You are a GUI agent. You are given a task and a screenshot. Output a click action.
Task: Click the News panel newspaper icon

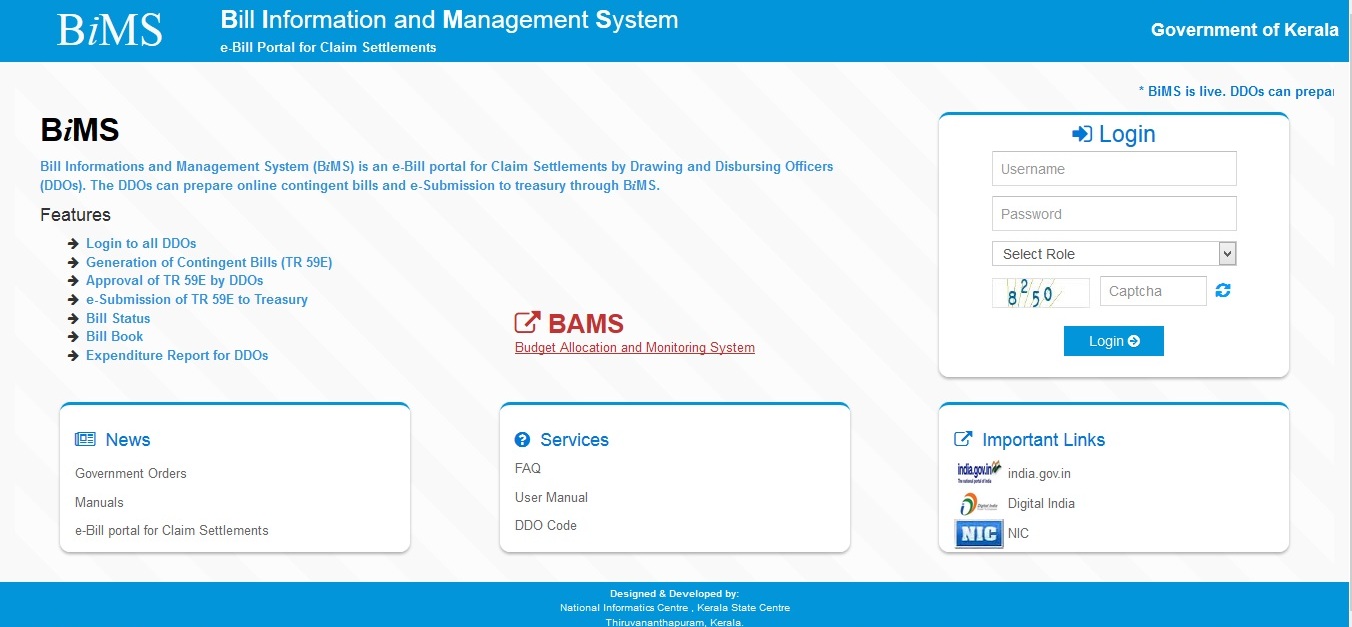[84, 438]
